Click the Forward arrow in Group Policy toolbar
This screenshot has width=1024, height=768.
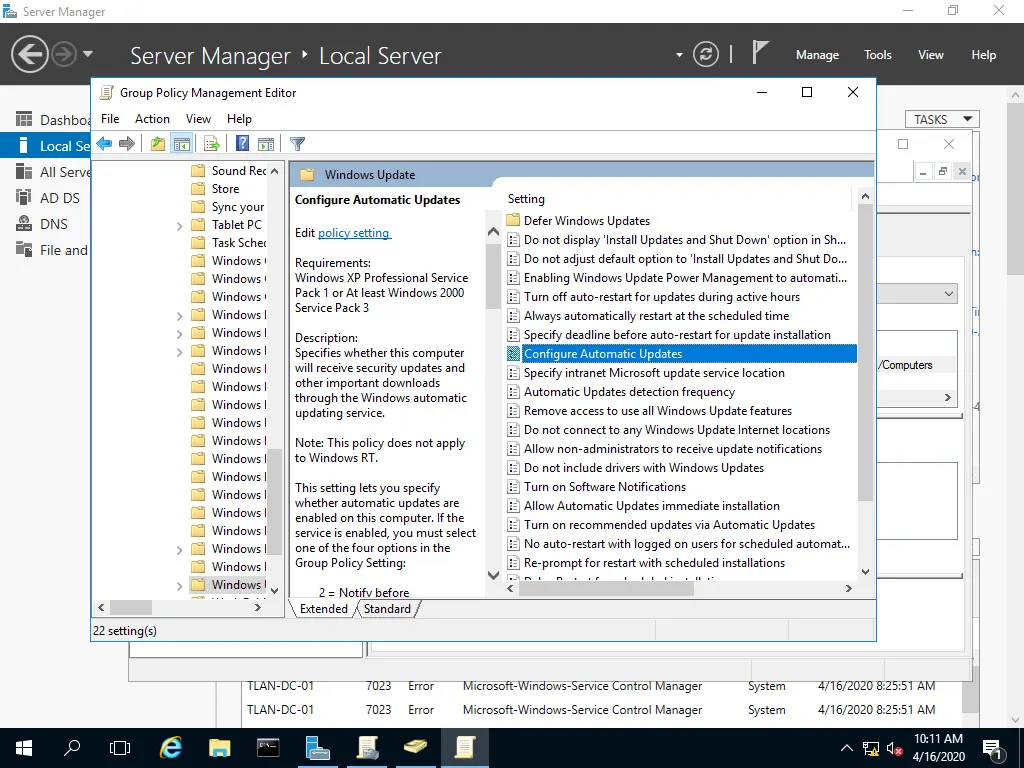point(127,144)
